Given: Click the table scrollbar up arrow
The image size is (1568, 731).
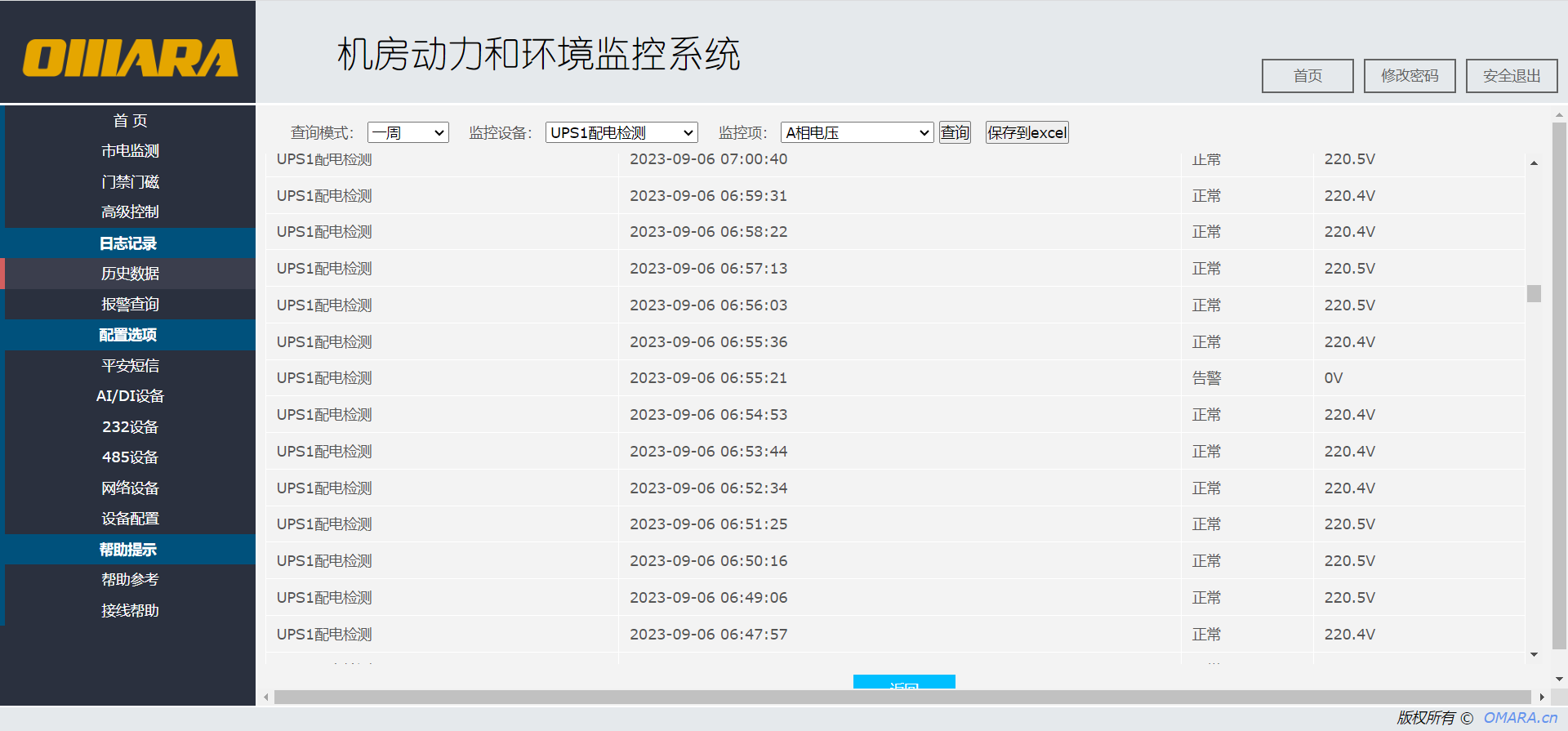Looking at the screenshot, I should pyautogui.click(x=1534, y=163).
